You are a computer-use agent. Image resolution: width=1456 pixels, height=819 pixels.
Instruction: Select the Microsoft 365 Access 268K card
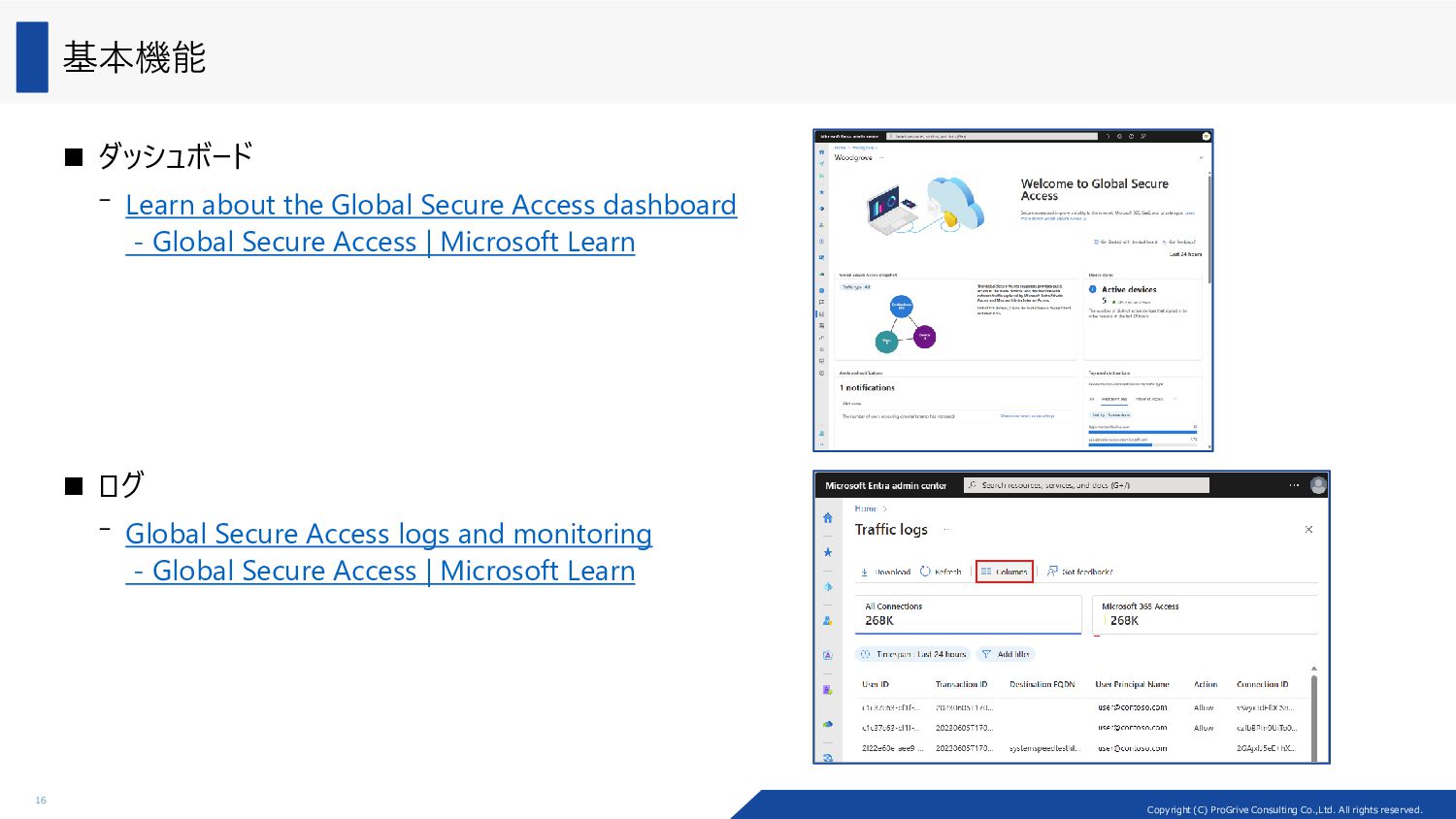tap(1205, 614)
